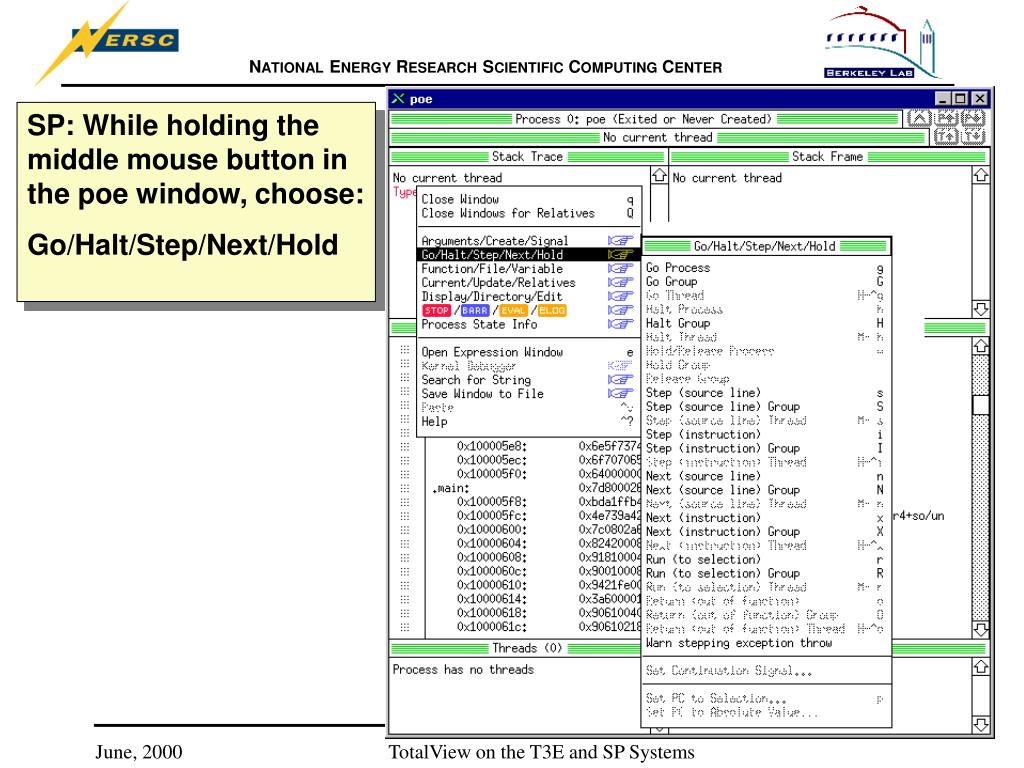Select the highlighted Go/Halt/Step/Next/Hold menu entry
Screen dimensions: 1024x768
point(528,255)
